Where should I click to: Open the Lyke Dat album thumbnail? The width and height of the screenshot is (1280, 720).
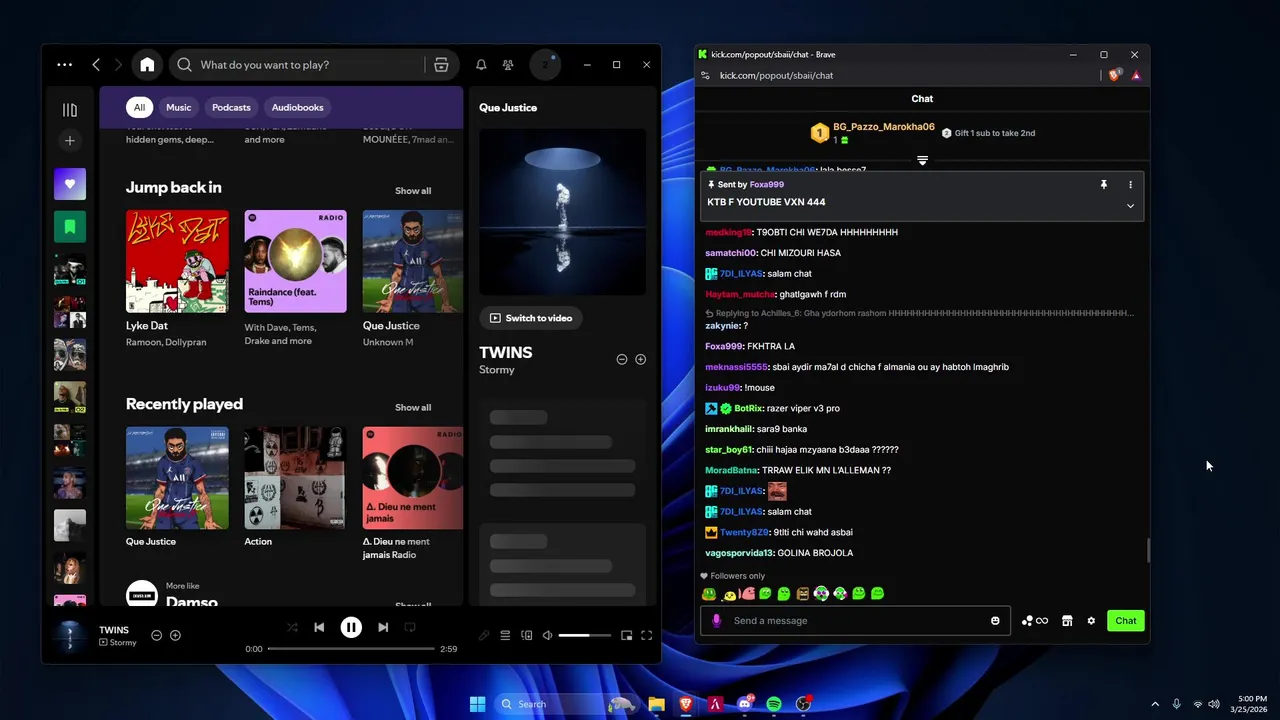177,261
